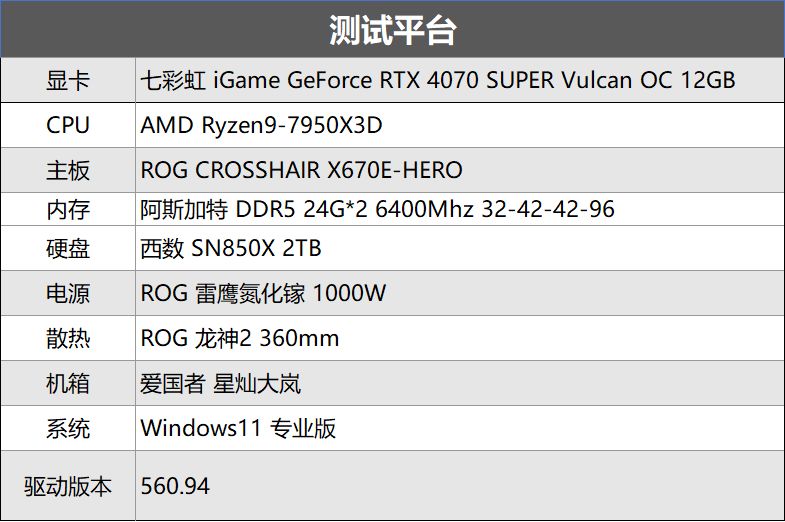Click the ROG 雷鹰氮化镓 1000W value

263,293
